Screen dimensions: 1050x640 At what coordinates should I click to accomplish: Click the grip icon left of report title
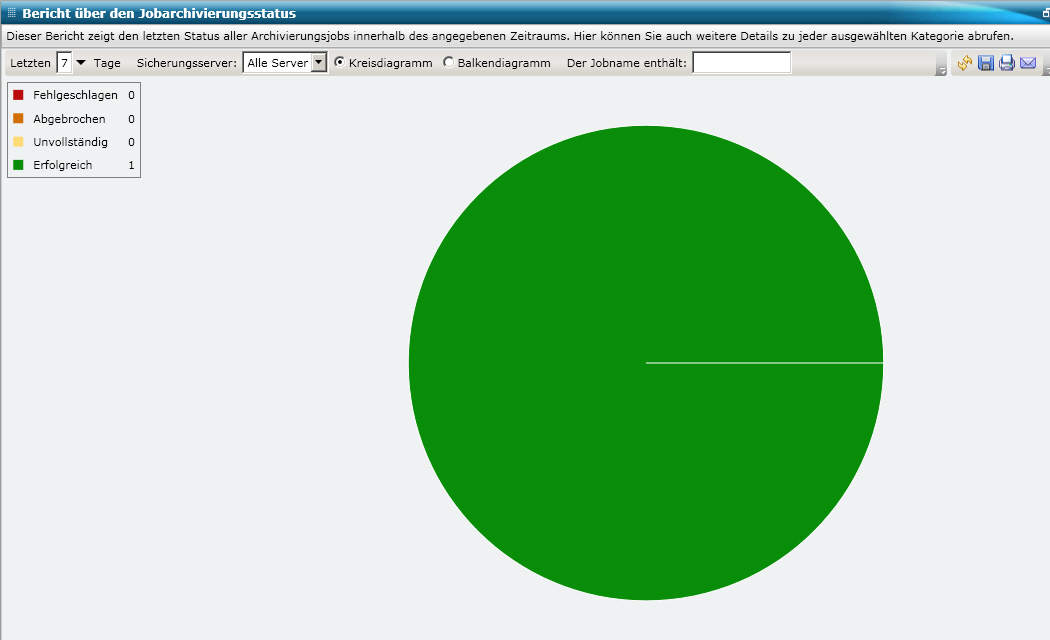click(11, 13)
